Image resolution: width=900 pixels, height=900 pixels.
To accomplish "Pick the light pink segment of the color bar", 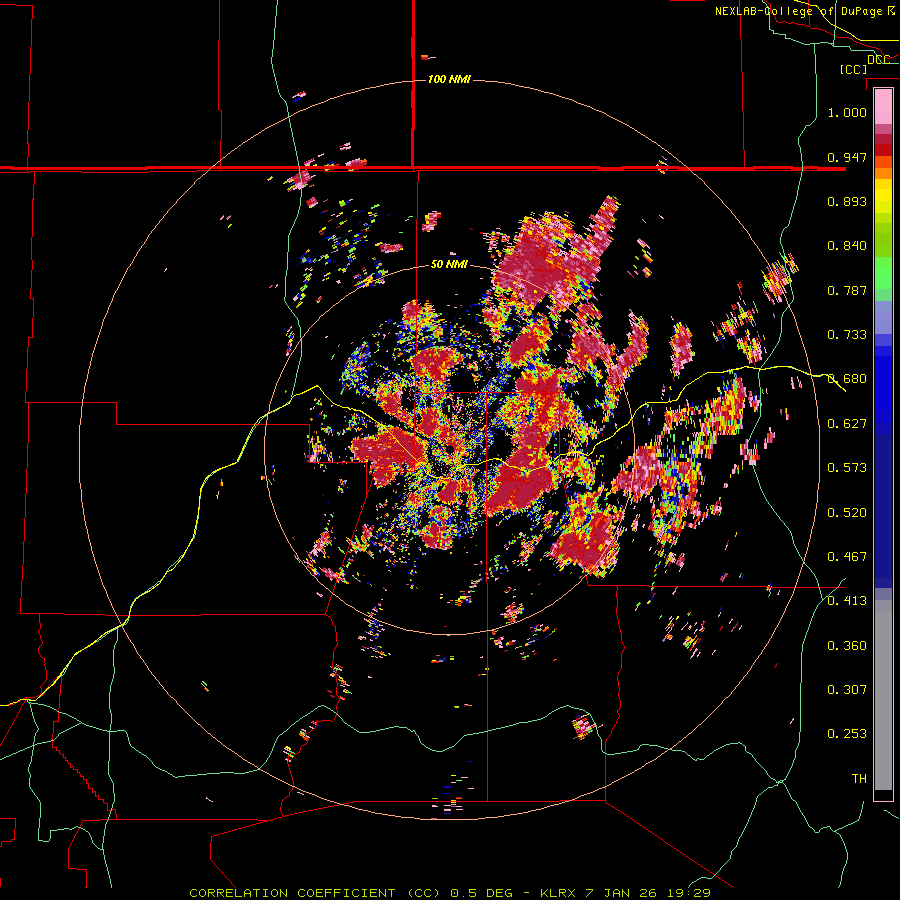I will (x=883, y=106).
